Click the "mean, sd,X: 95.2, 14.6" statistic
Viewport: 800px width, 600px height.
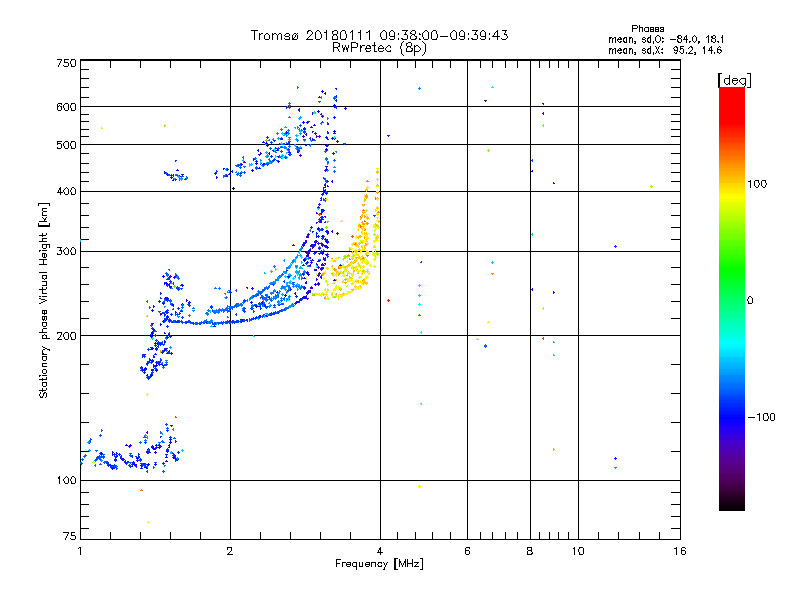pyautogui.click(x=665, y=51)
